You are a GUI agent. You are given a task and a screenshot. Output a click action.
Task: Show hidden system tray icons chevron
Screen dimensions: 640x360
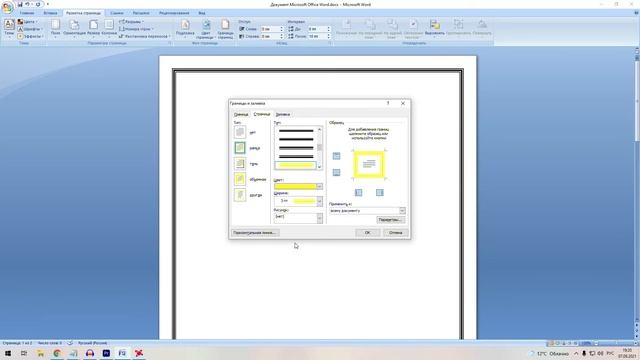[576, 353]
